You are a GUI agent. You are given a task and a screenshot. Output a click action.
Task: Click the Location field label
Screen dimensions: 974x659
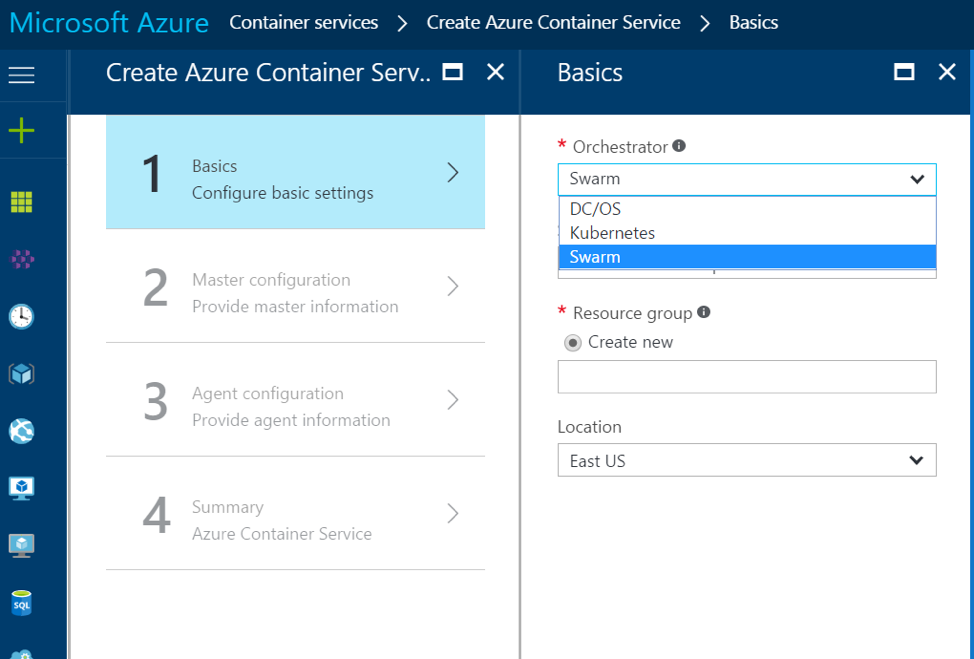(589, 427)
